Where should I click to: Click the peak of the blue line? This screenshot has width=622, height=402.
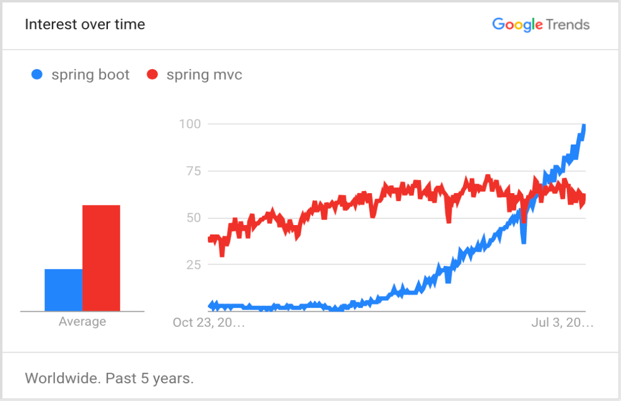click(584, 127)
